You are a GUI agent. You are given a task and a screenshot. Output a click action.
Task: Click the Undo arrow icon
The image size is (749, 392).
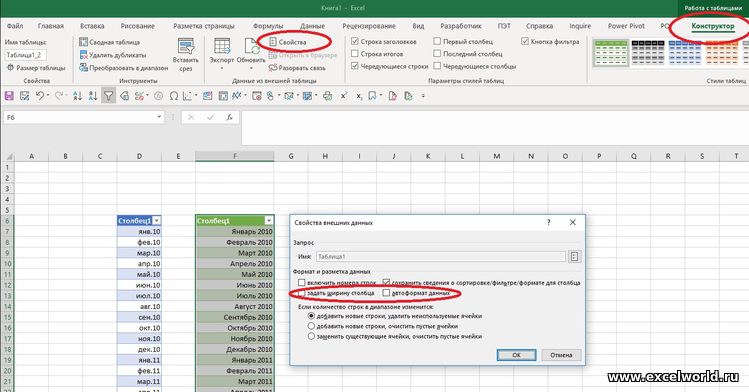click(40, 96)
